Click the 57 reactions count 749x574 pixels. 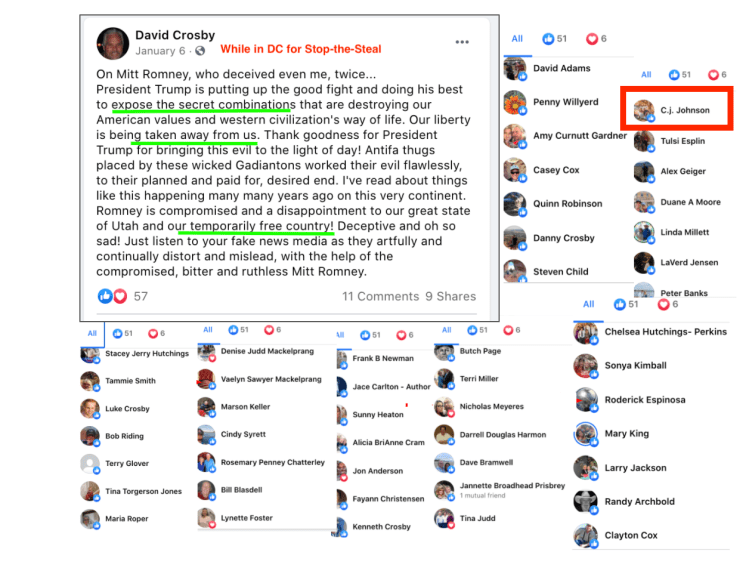pos(140,297)
